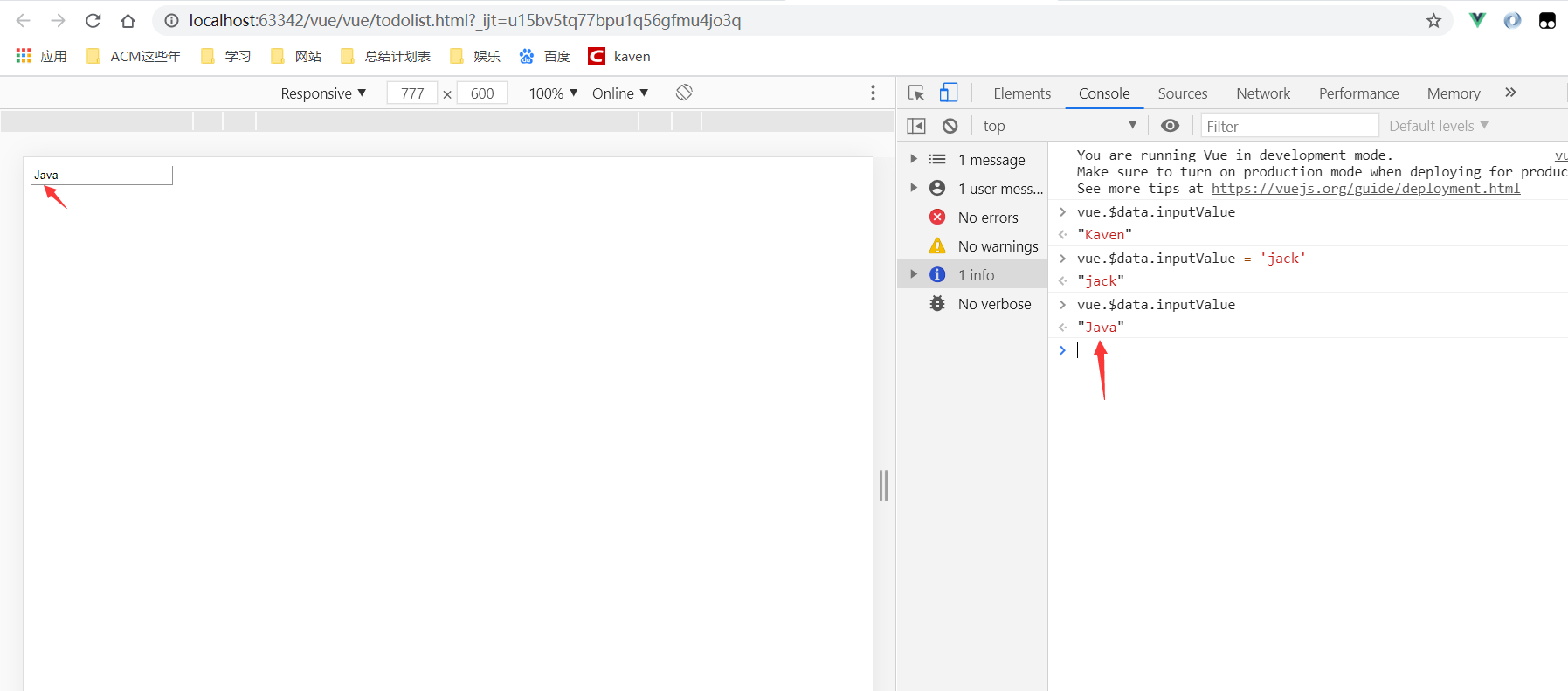Open the Vue devtools extension icon
This screenshot has height=691, width=1568.
1477,20
